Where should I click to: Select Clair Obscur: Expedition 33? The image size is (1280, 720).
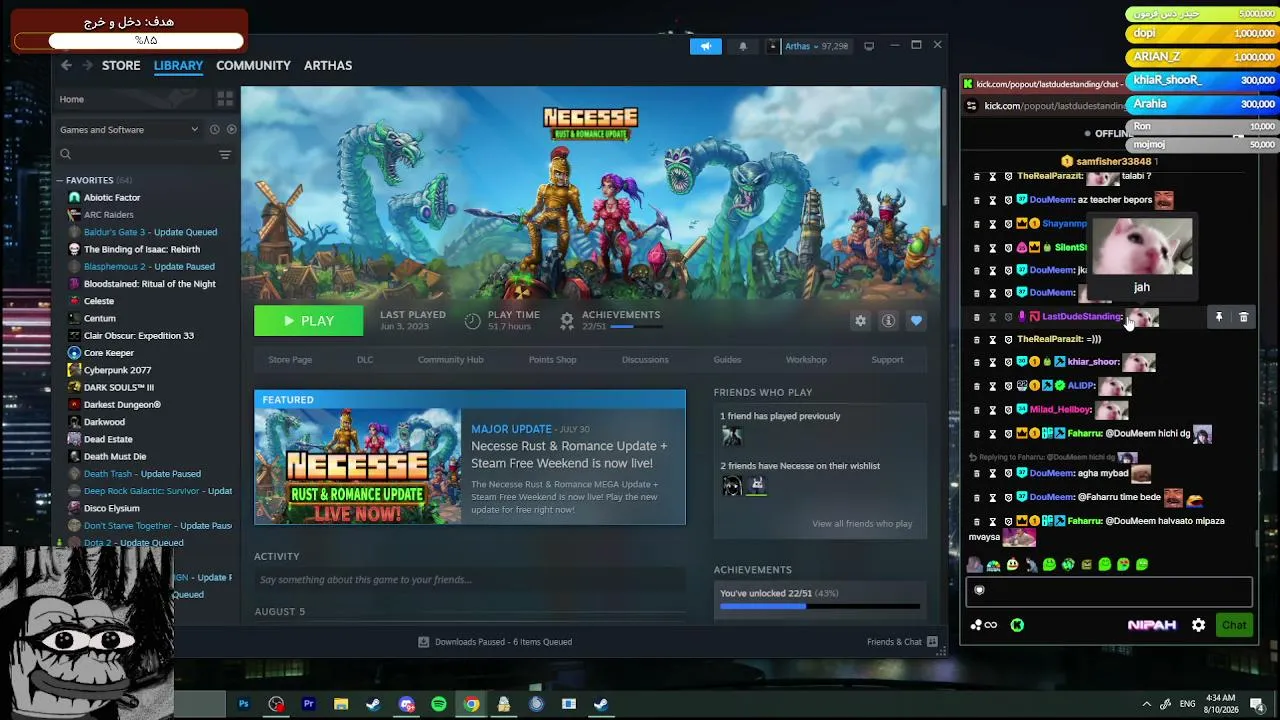click(139, 336)
